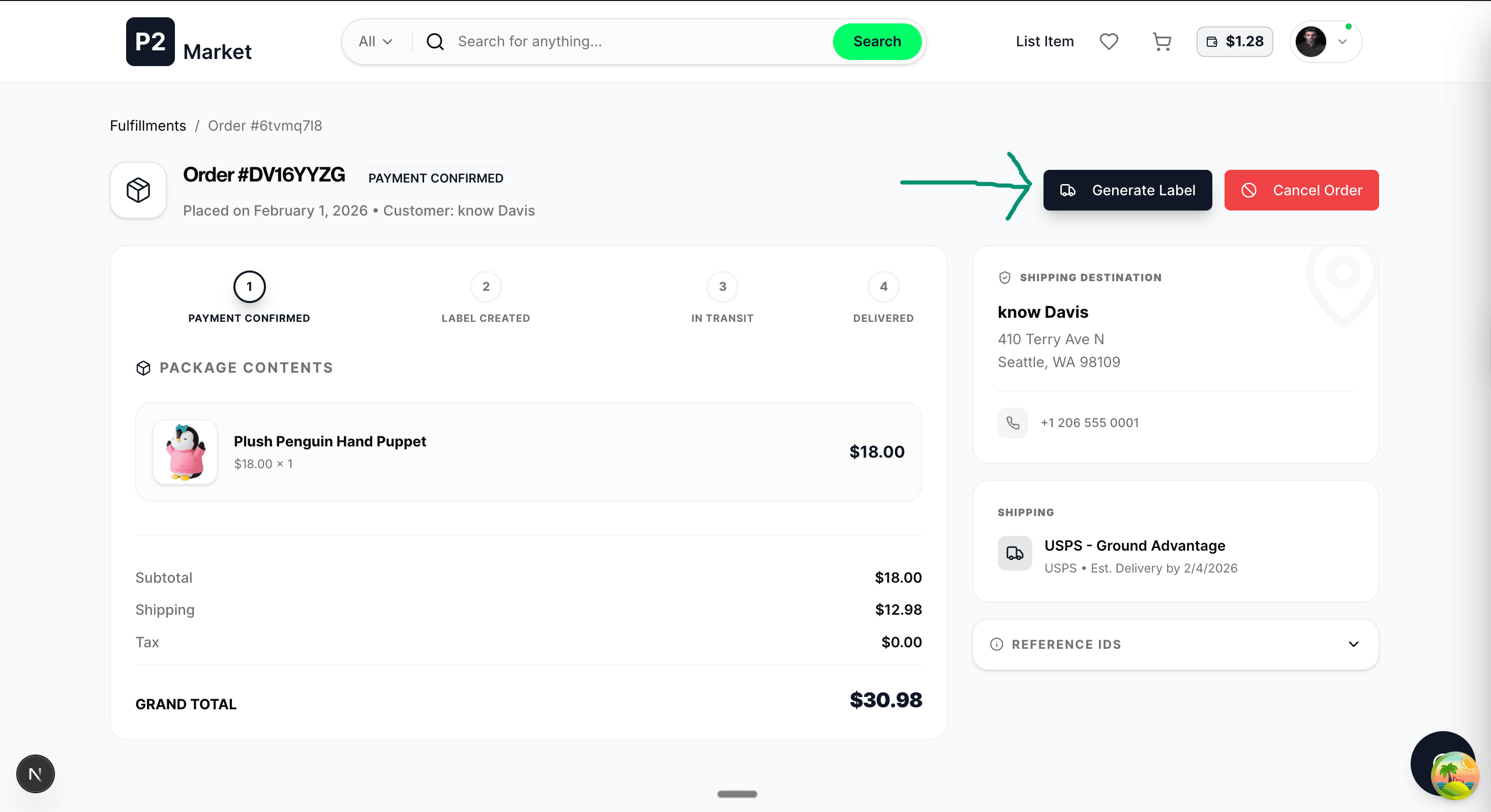The image size is (1491, 812).
Task: Click the P2 Market logo
Action: pyautogui.click(x=189, y=41)
